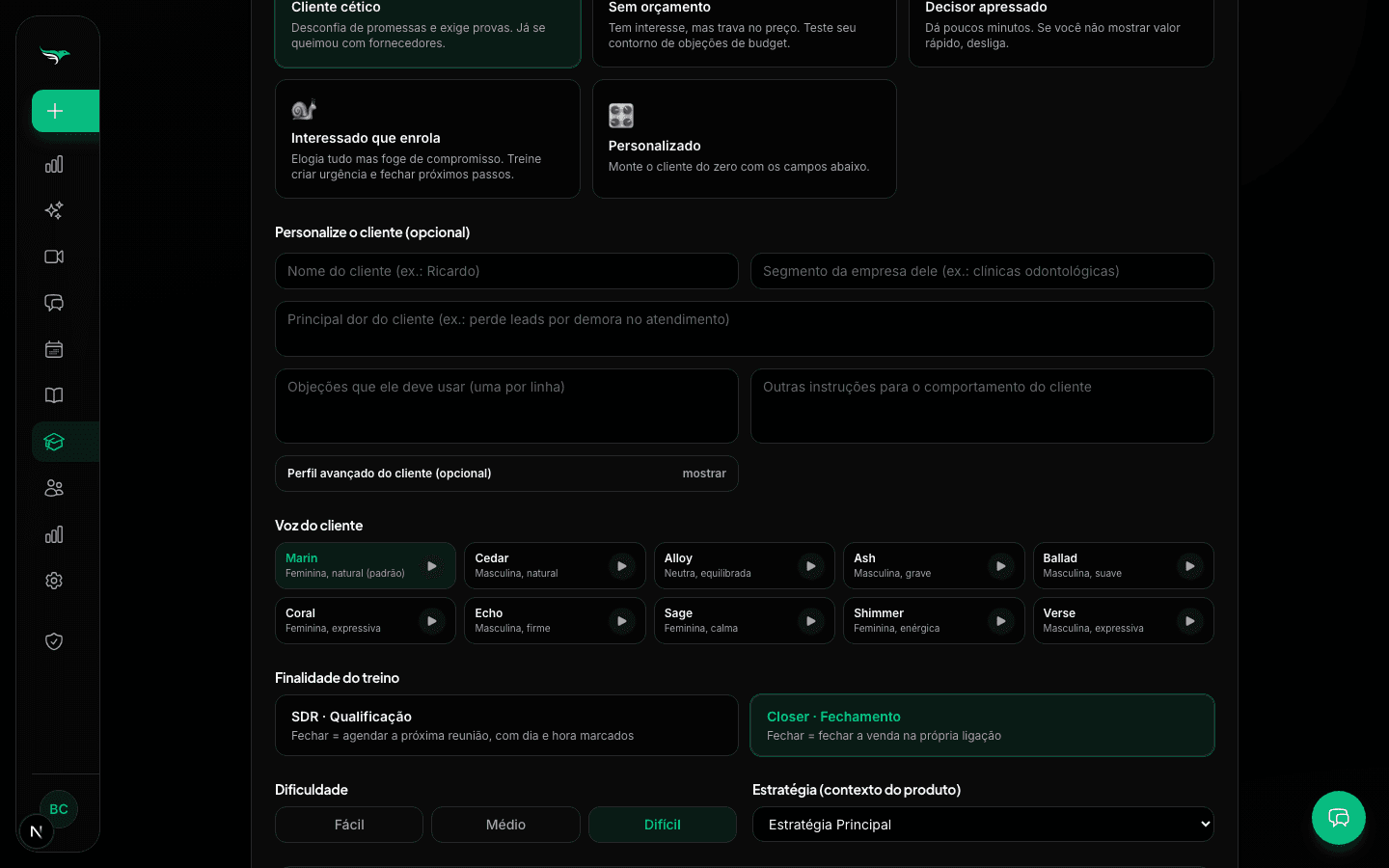This screenshot has height=868, width=1389.
Task: Click the round N badge icon
Action: 36,831
